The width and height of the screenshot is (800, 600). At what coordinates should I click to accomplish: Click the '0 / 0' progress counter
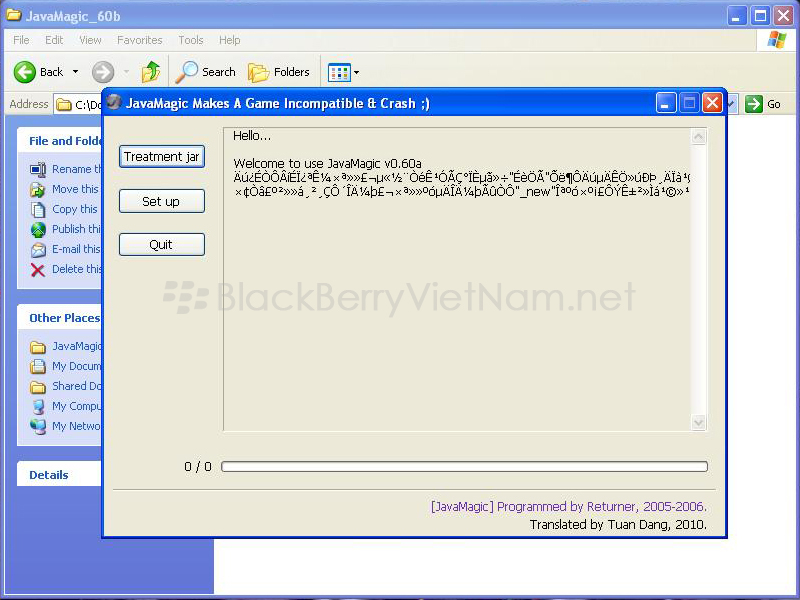pos(198,466)
